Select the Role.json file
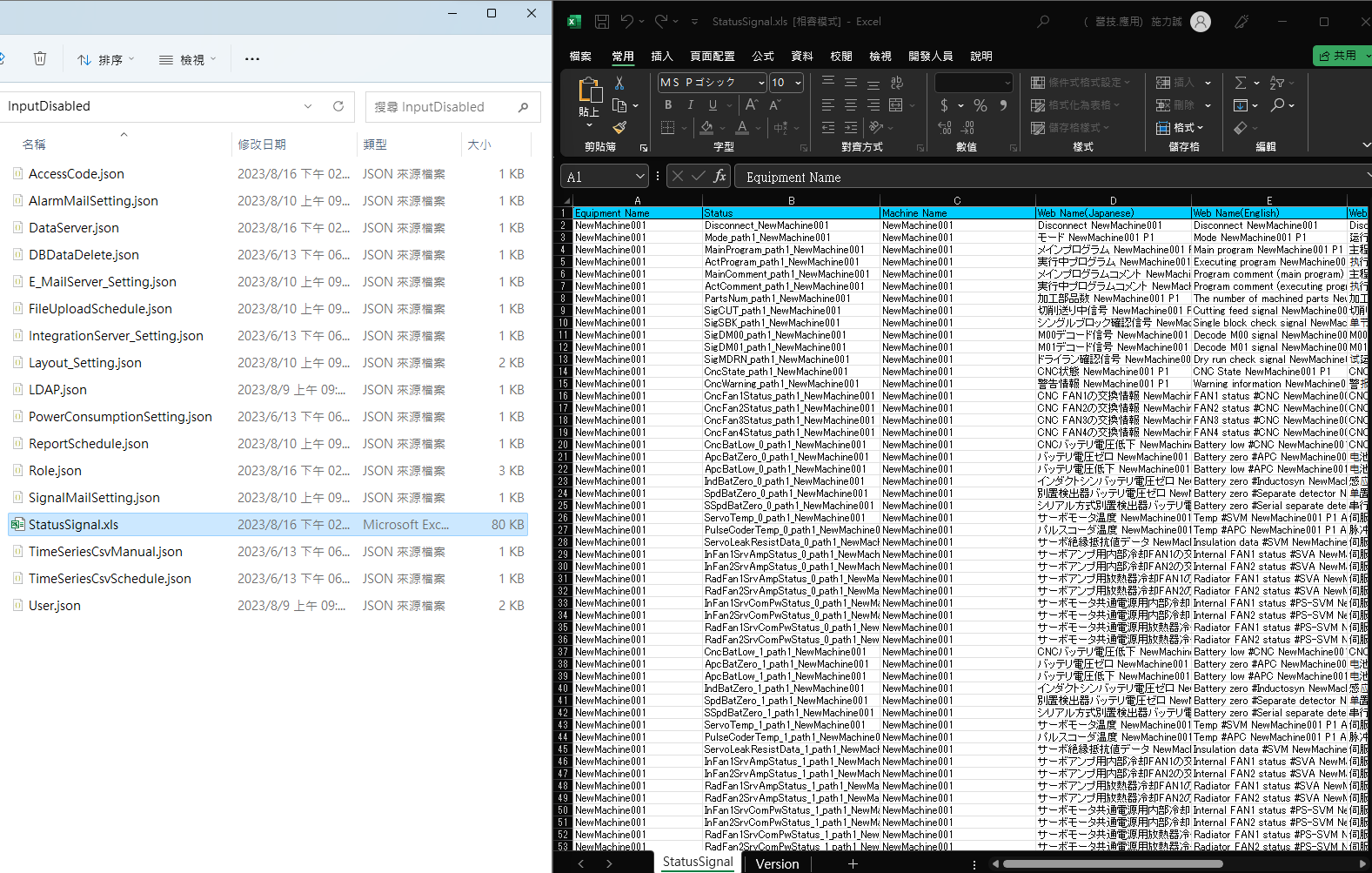1372x873 pixels. point(55,471)
